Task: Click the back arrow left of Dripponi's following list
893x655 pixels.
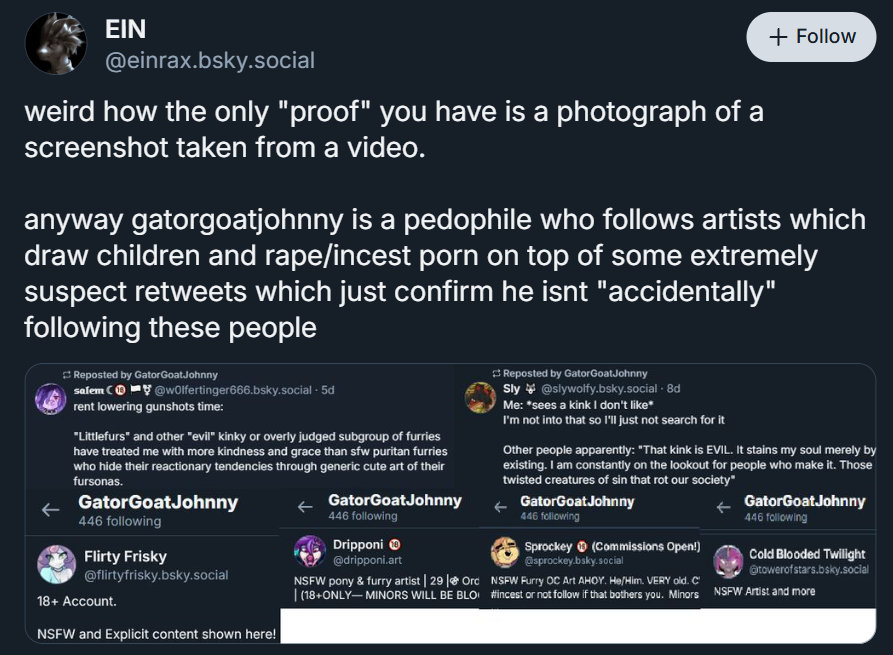Action: coord(306,507)
